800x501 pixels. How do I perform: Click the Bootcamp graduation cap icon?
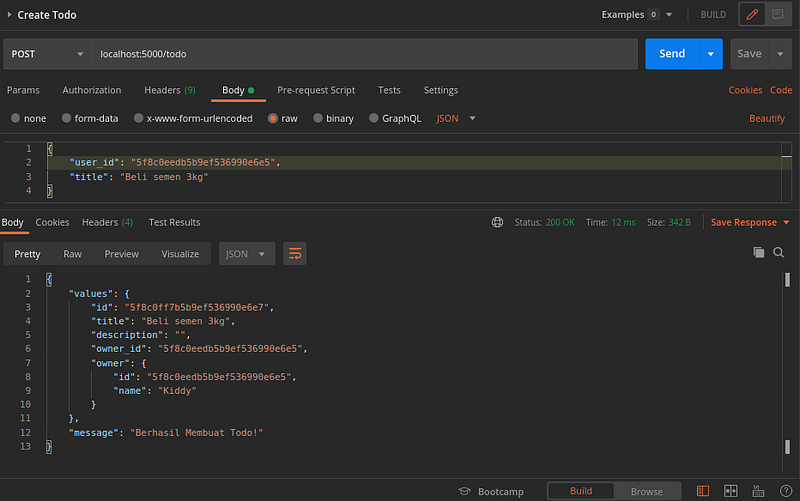(x=464, y=491)
